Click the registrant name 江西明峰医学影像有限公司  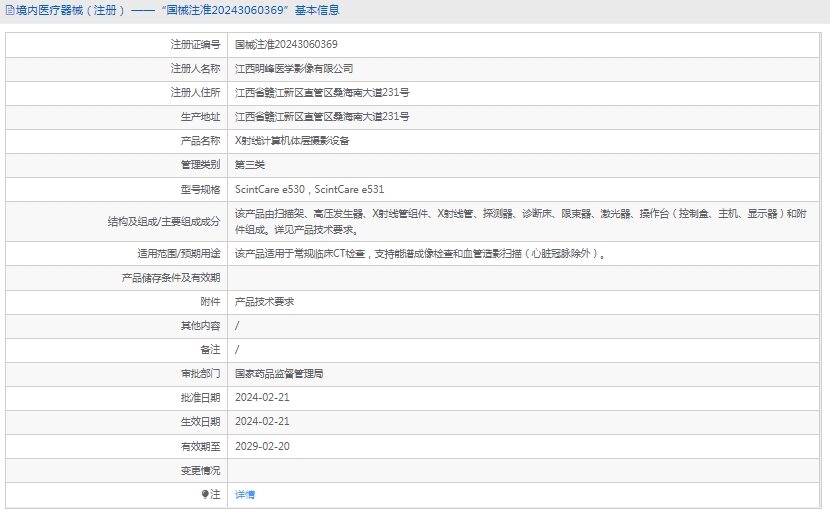pos(294,69)
